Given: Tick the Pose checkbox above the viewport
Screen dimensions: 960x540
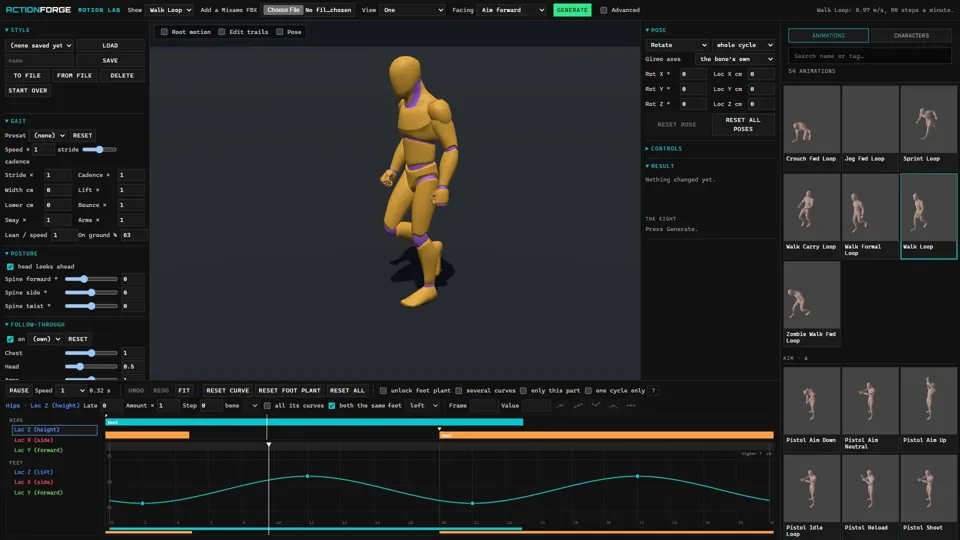Looking at the screenshot, I should tap(280, 32).
